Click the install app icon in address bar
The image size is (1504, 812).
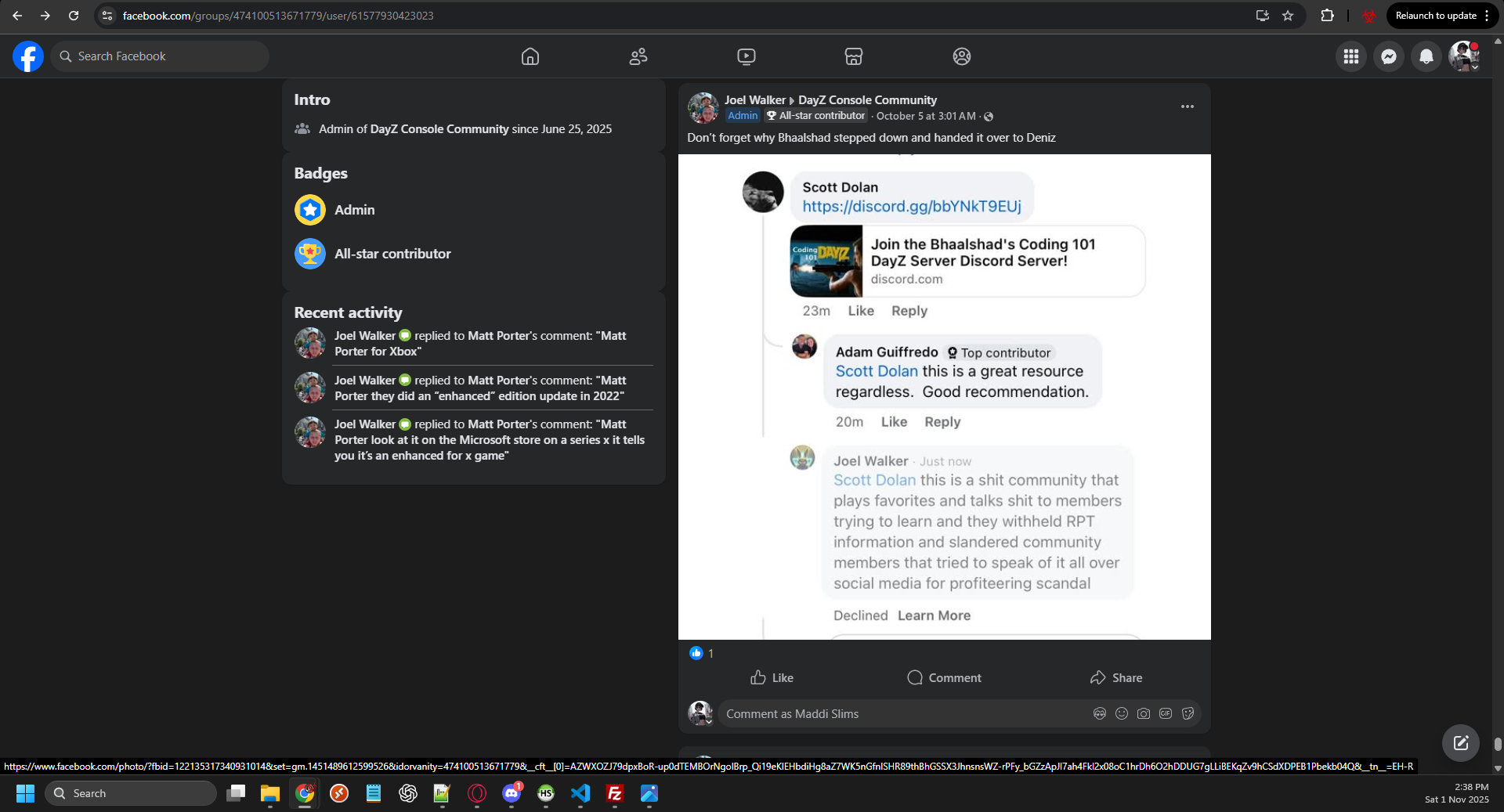coord(1262,16)
